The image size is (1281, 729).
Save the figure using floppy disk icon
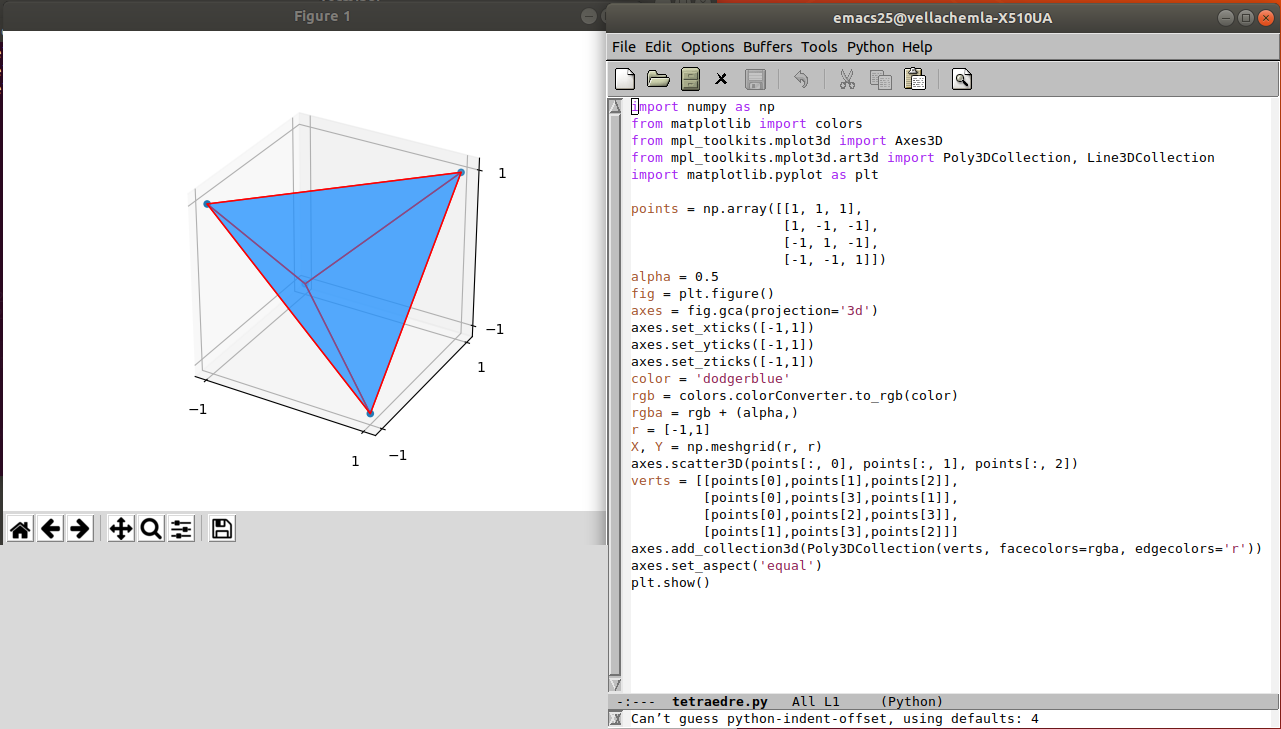[x=223, y=529]
